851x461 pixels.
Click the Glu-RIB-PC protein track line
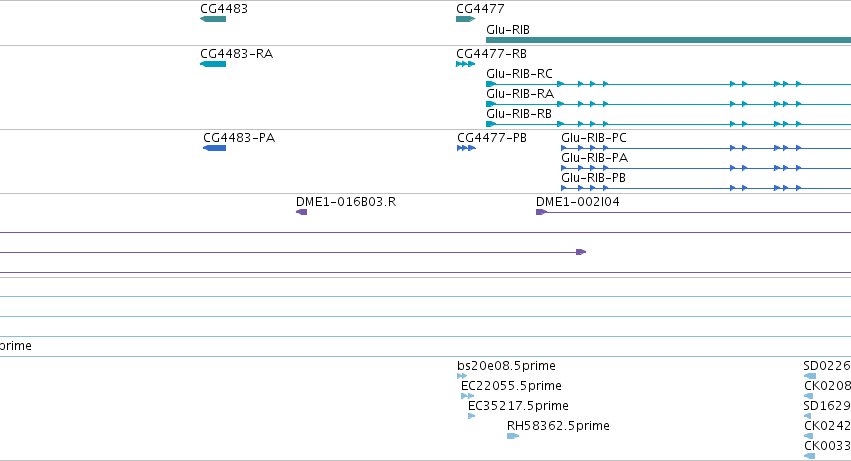[706, 148]
